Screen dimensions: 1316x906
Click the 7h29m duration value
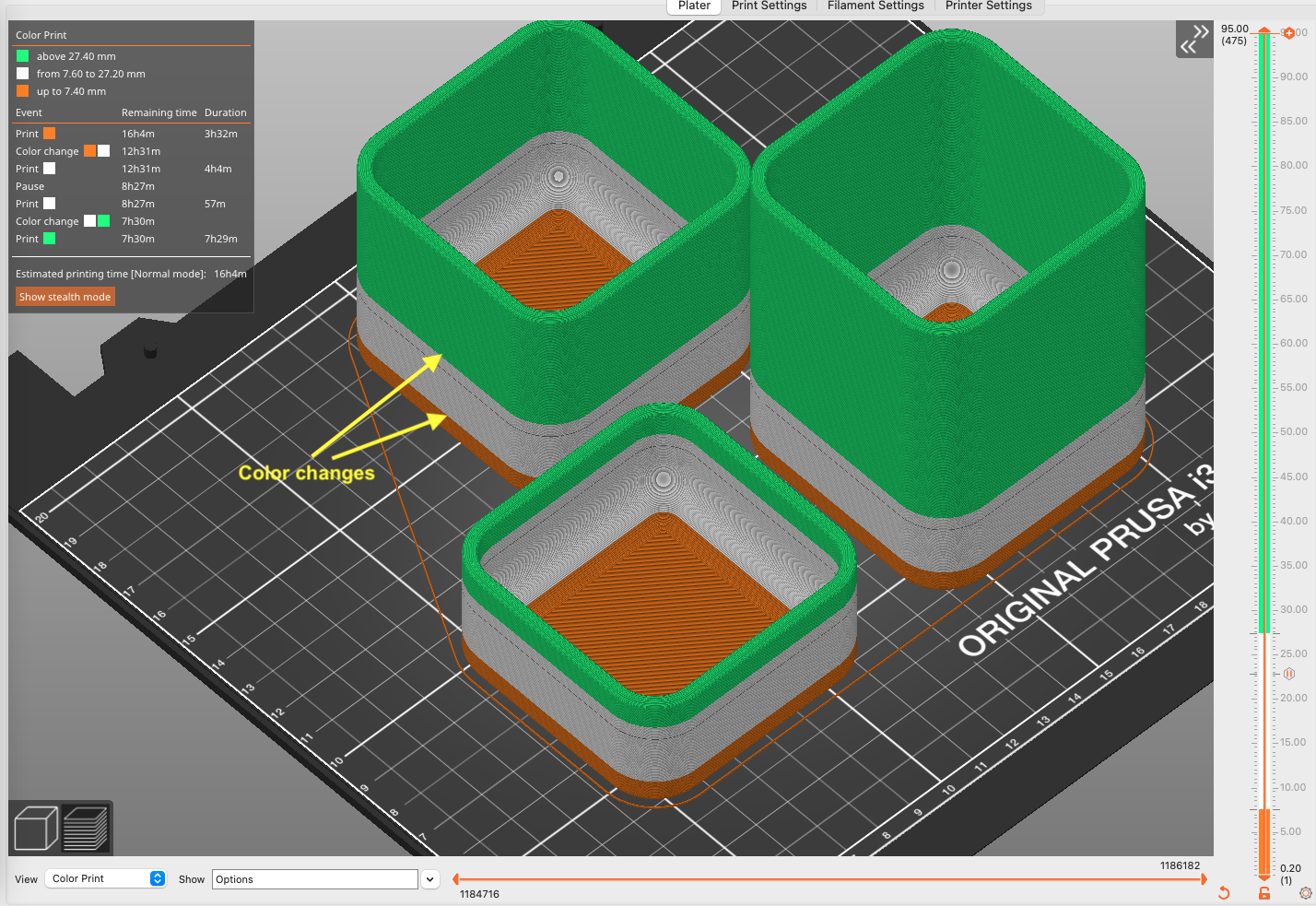[x=221, y=239]
